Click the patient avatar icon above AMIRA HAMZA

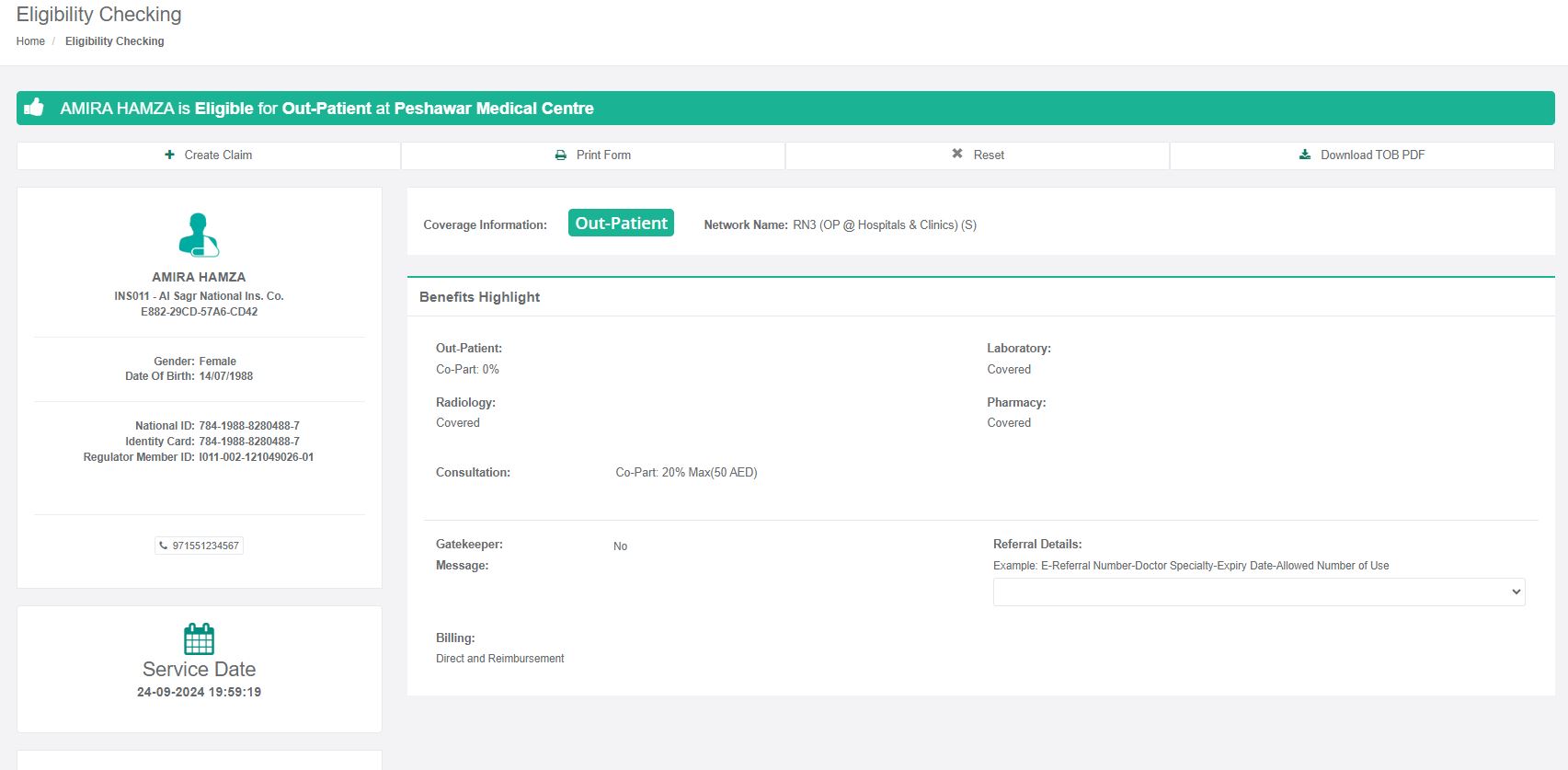tap(199, 235)
